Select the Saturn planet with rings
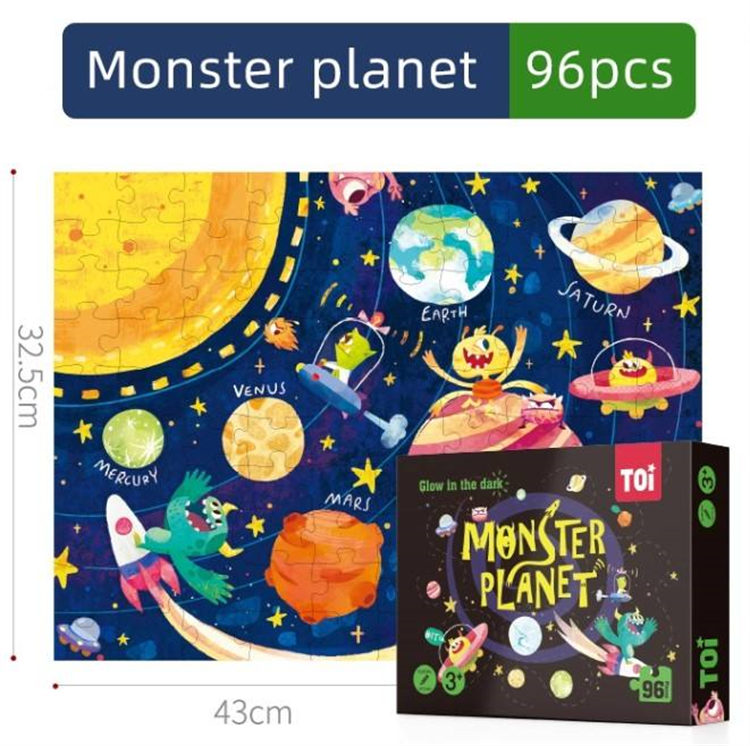This screenshot has width=750, height=746. coord(618,248)
